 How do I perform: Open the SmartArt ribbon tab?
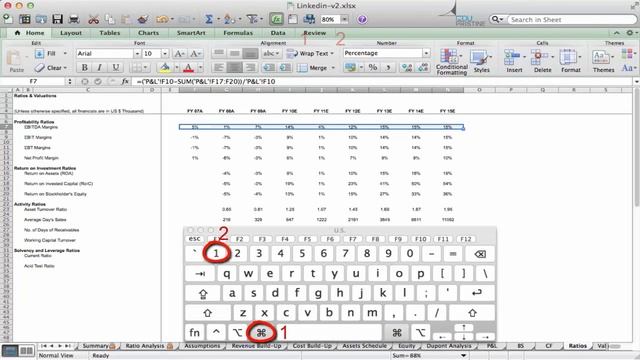click(x=191, y=33)
